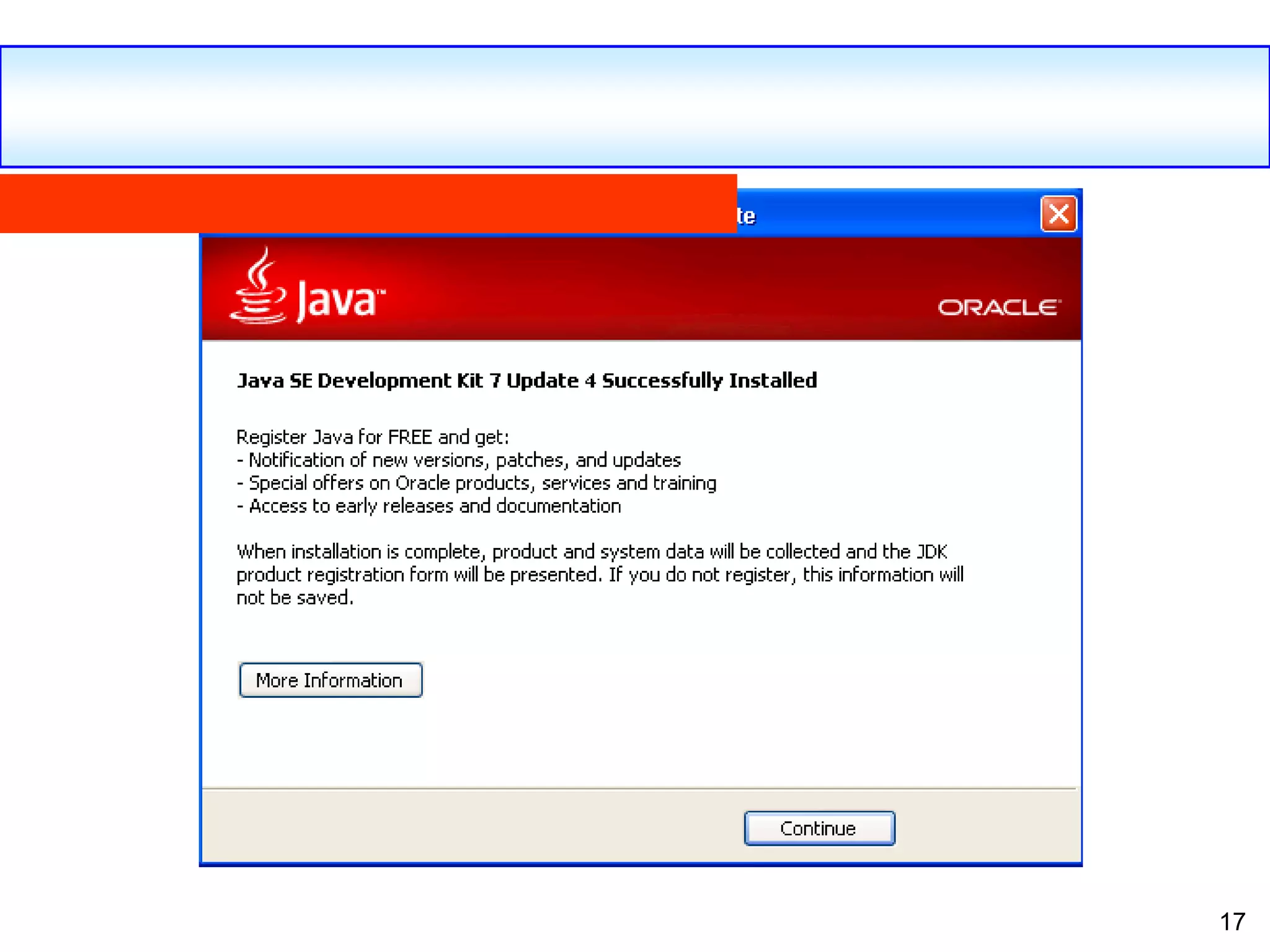Viewport: 1270px width, 952px height.
Task: Open More Information about registration
Action: (330, 680)
